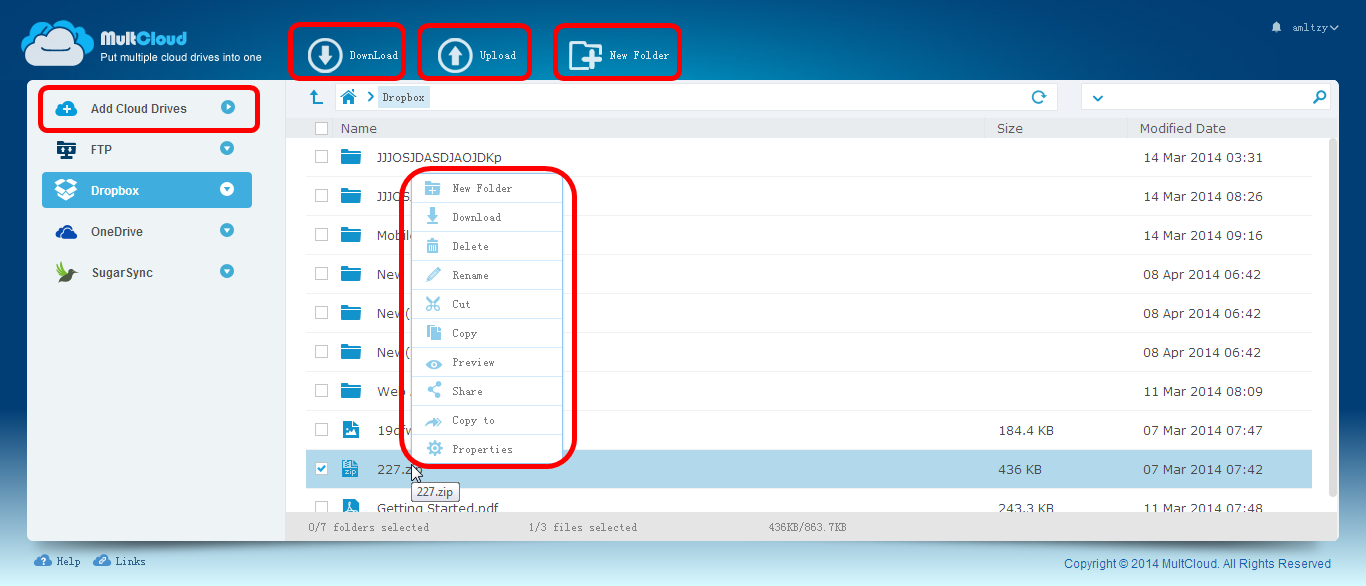Screen dimensions: 1366x586
Task: Click the MultCloud cloud logo
Action: pos(58,44)
